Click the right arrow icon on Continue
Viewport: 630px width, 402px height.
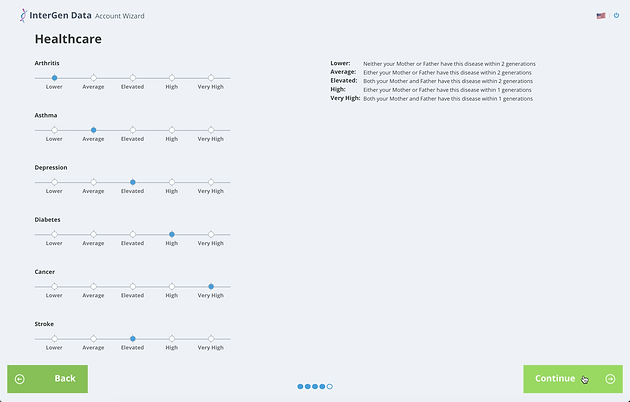(610, 379)
